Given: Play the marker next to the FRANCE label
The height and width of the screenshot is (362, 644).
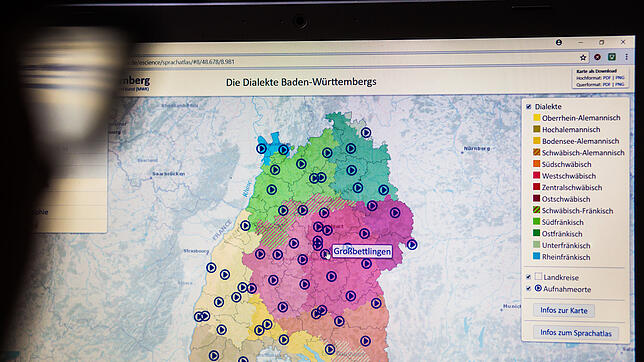Looking at the screenshot, I should (245, 225).
